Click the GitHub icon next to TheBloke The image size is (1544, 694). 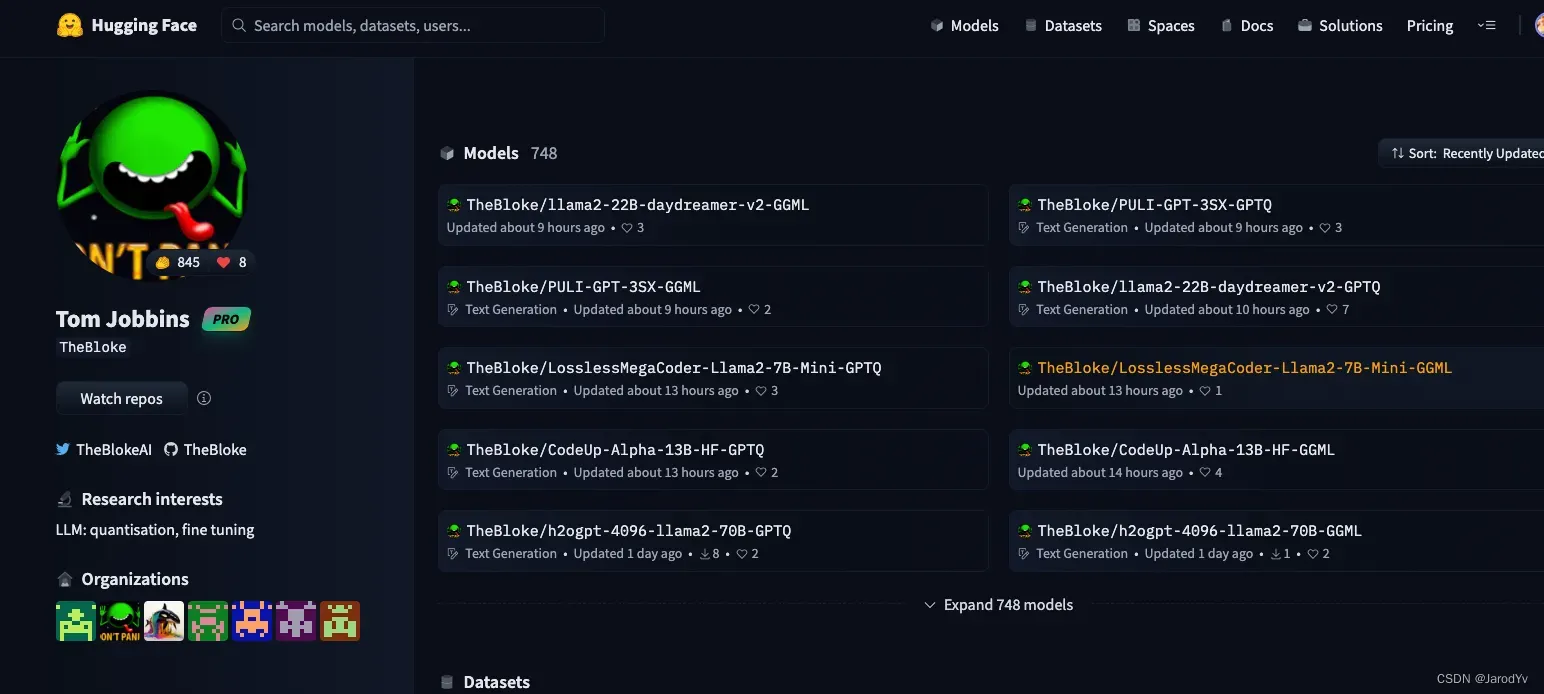171,449
